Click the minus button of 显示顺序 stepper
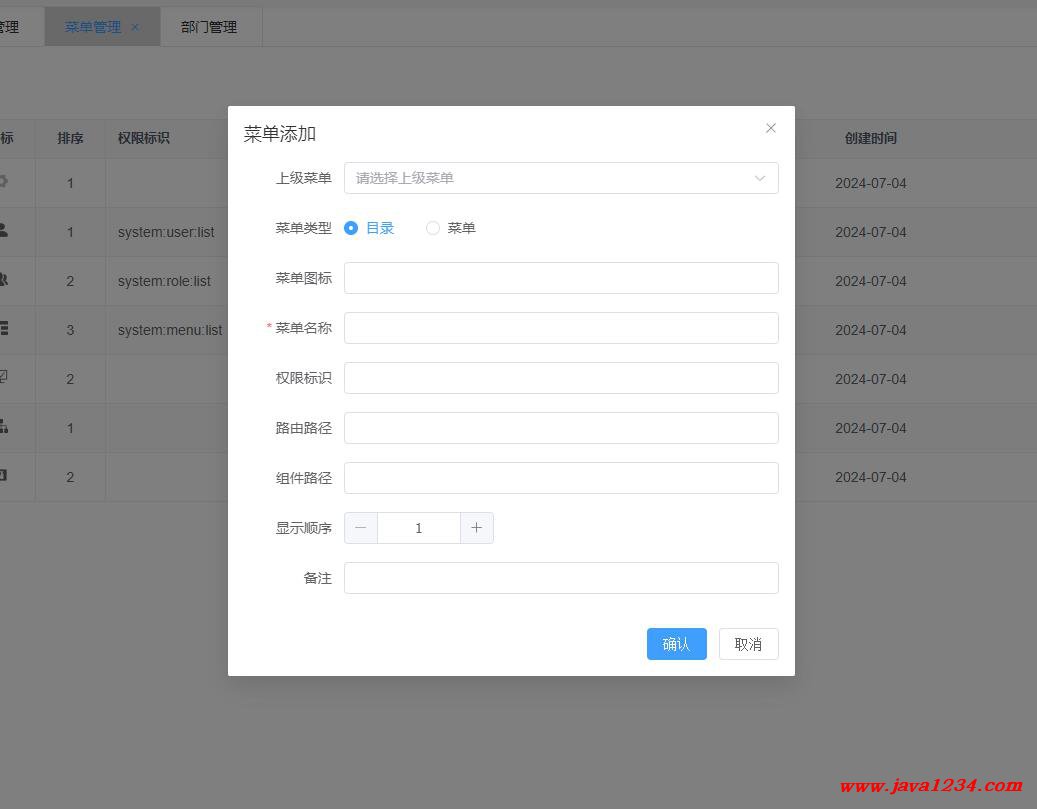The height and width of the screenshot is (809, 1037). (x=361, y=528)
